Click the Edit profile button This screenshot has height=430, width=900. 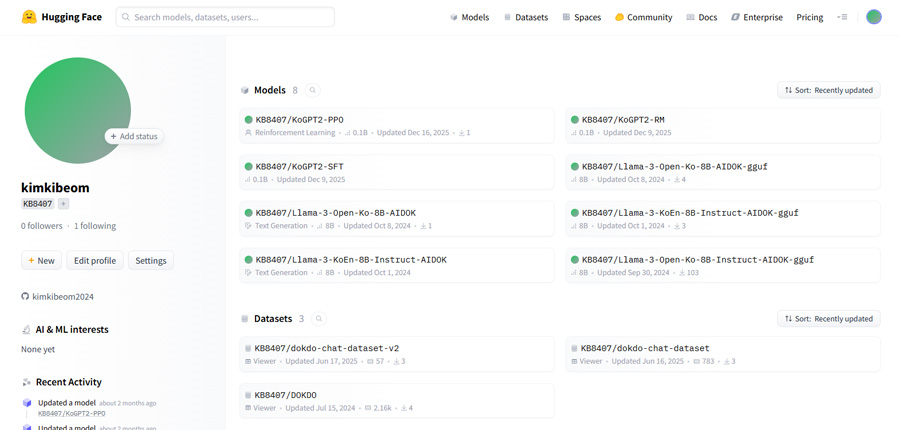pos(95,261)
